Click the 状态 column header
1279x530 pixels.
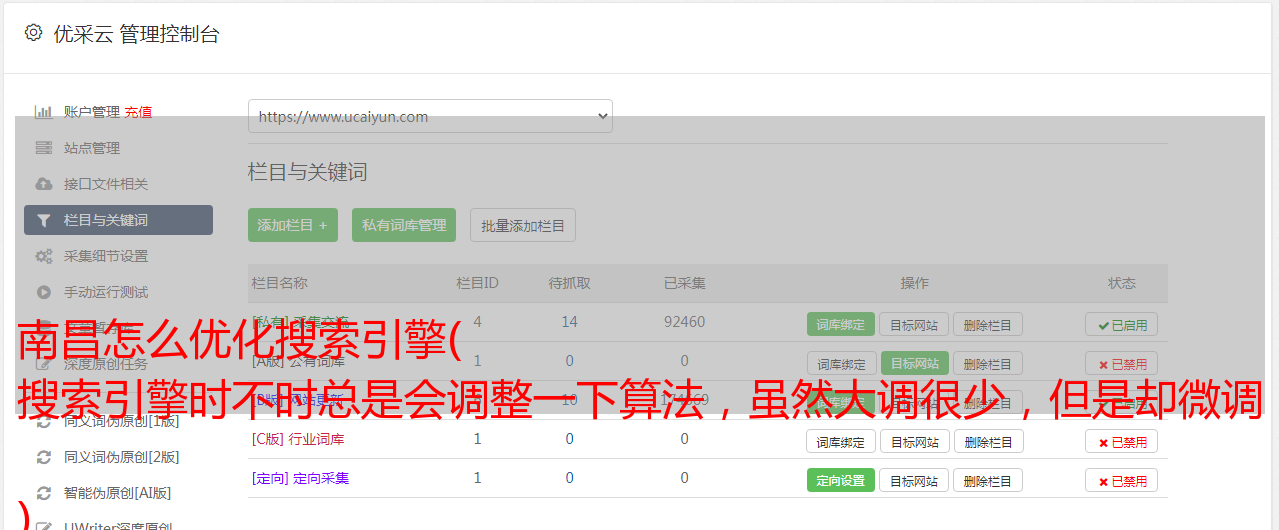click(1121, 283)
